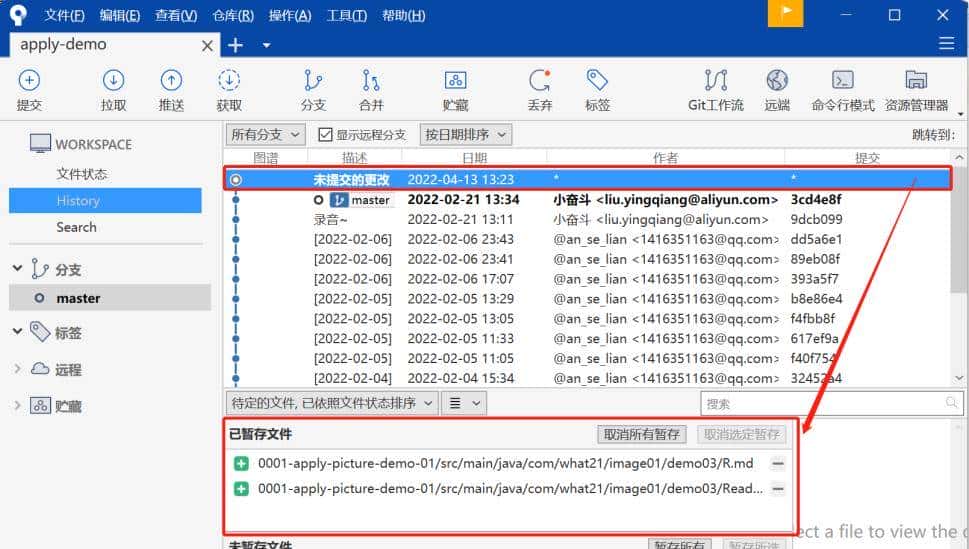Image resolution: width=969 pixels, height=549 pixels.
Task: Select History in sidebar
Action: tap(105, 200)
